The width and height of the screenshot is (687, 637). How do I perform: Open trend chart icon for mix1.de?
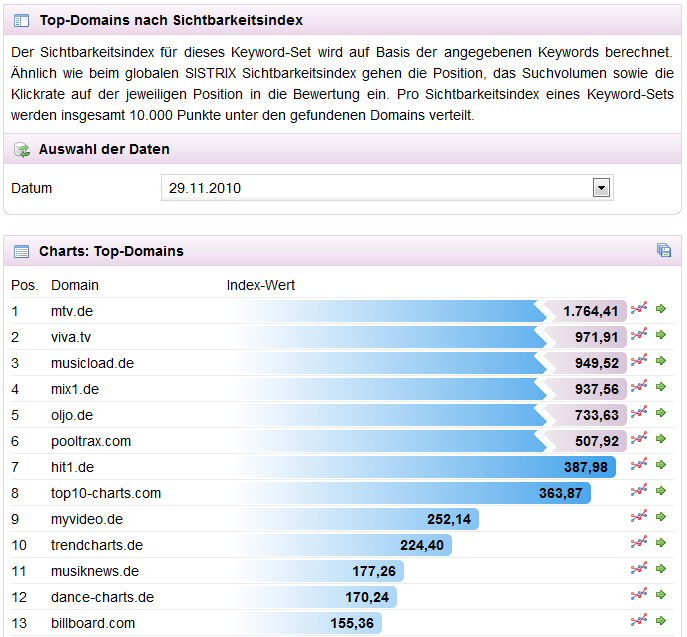coord(639,387)
